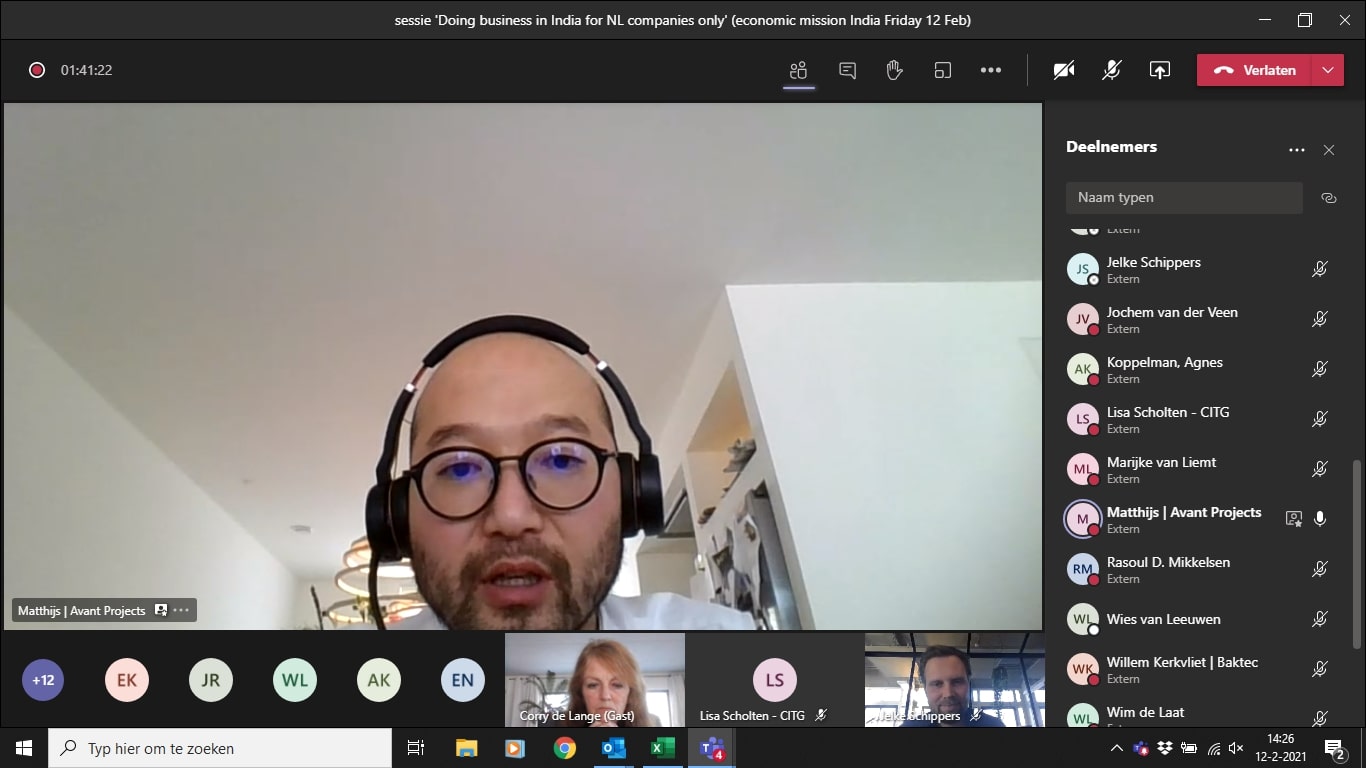Viewport: 1366px width, 768px height.
Task: Open the show participants icon
Action: tap(798, 70)
